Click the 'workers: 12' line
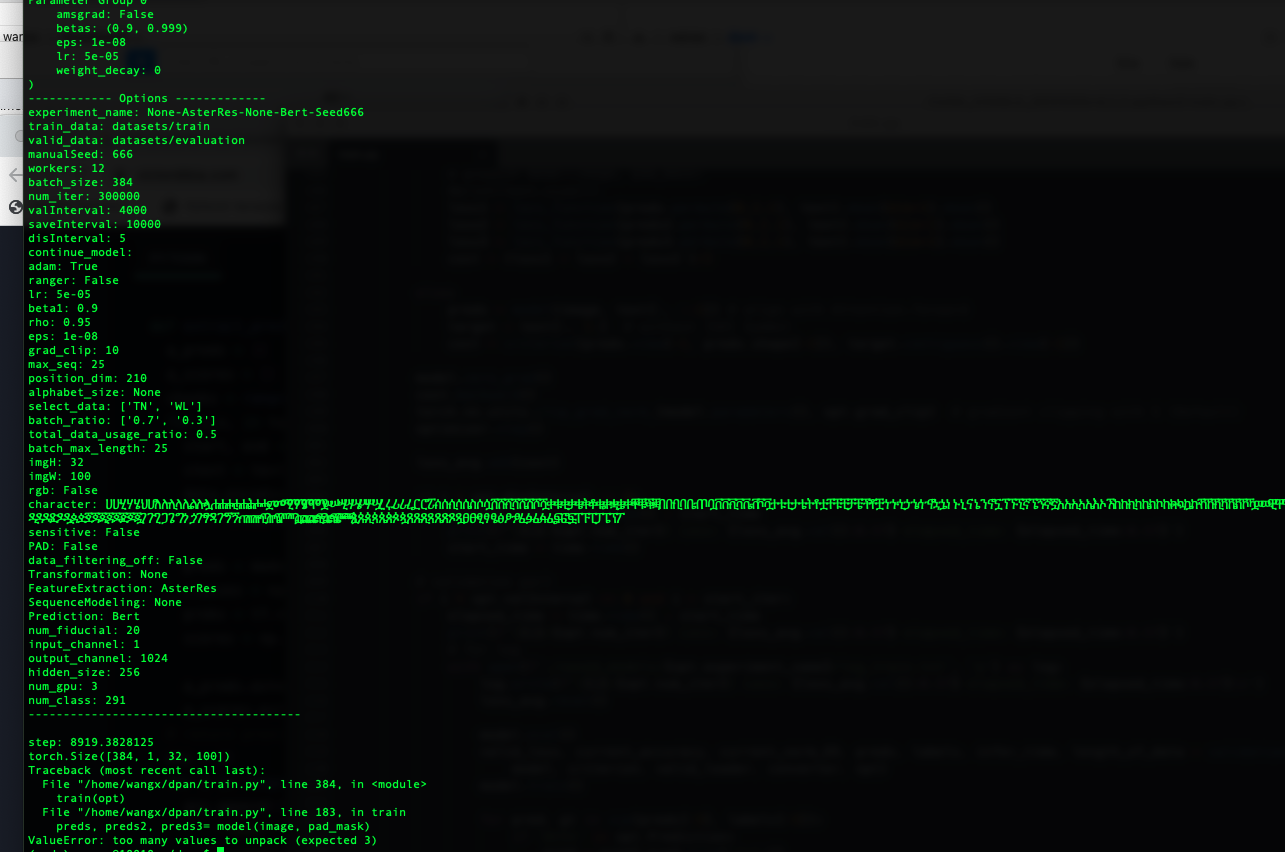Image resolution: width=1285 pixels, height=852 pixels. (66, 168)
